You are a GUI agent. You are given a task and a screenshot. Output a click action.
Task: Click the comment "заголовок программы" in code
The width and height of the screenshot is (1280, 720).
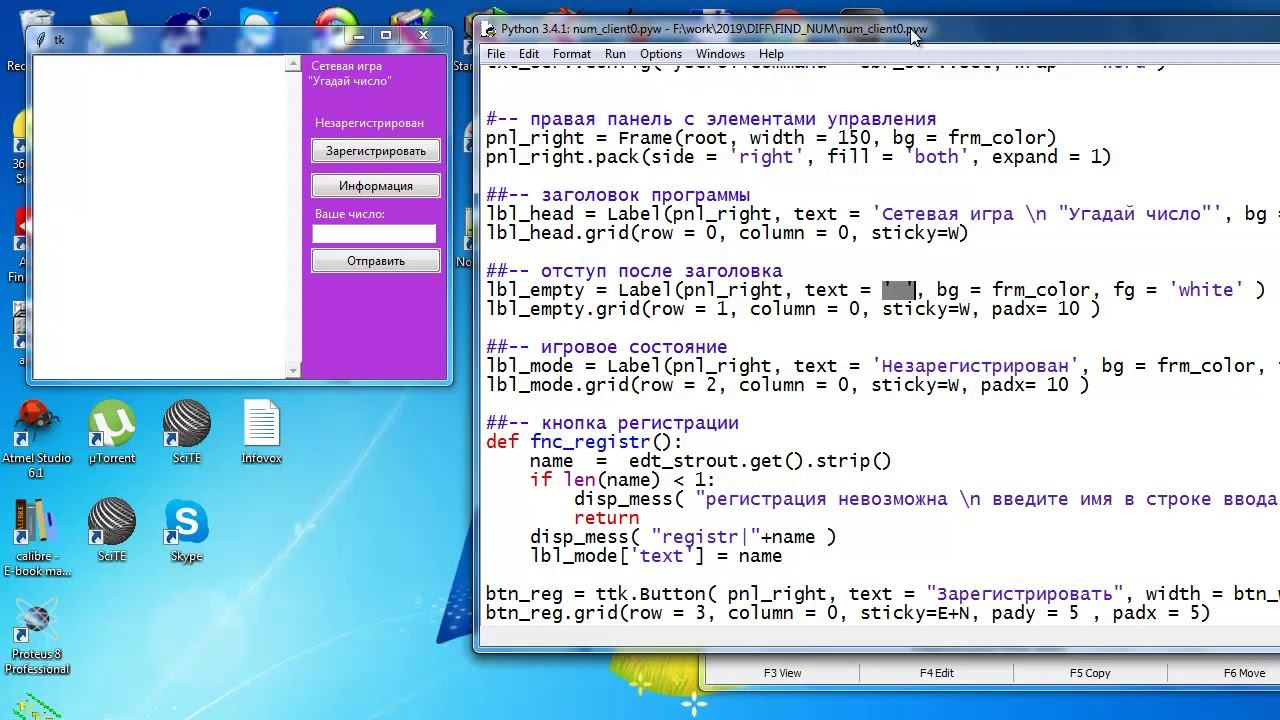point(645,195)
